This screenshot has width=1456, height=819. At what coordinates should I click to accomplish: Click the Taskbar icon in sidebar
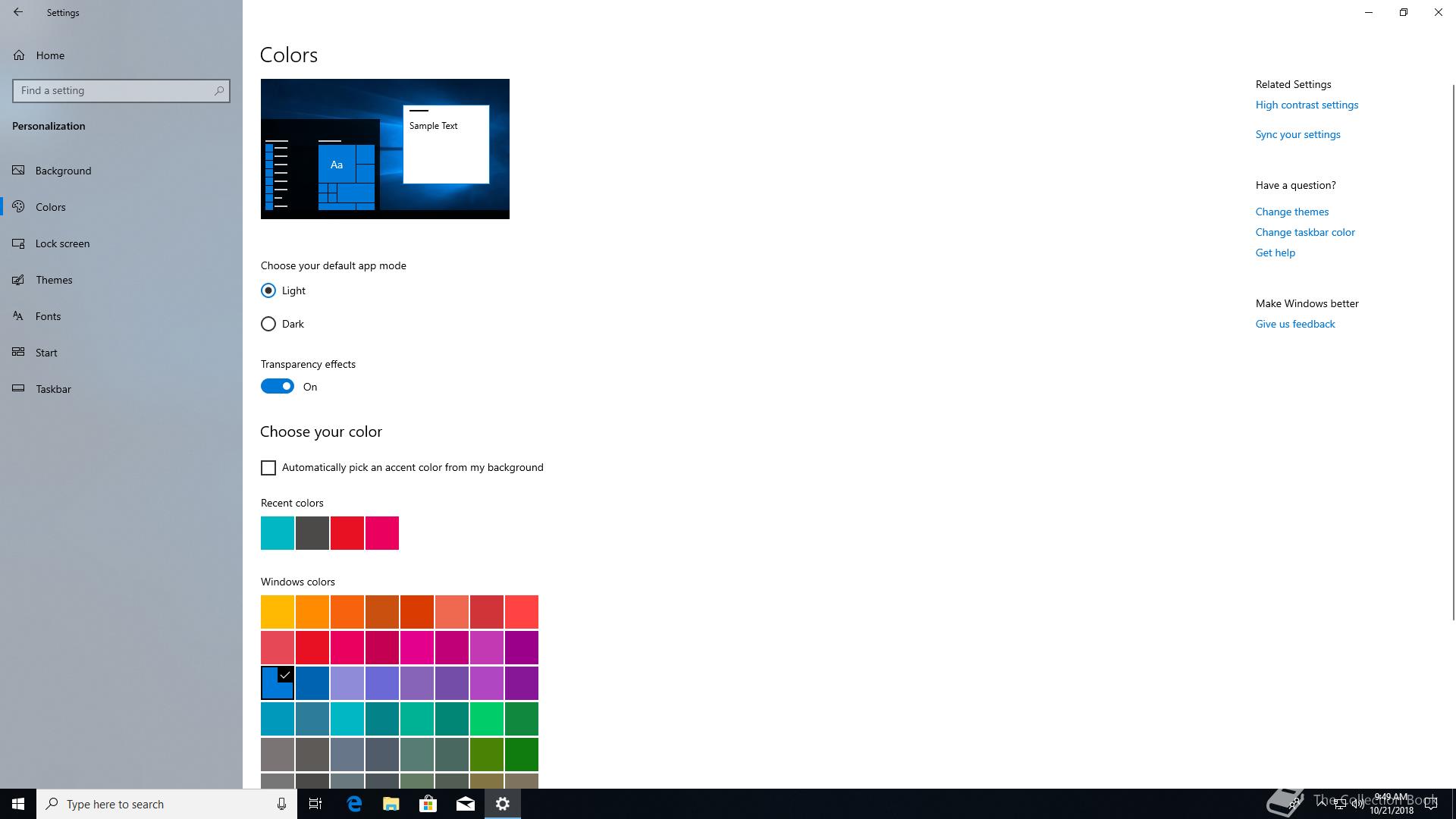tap(19, 389)
